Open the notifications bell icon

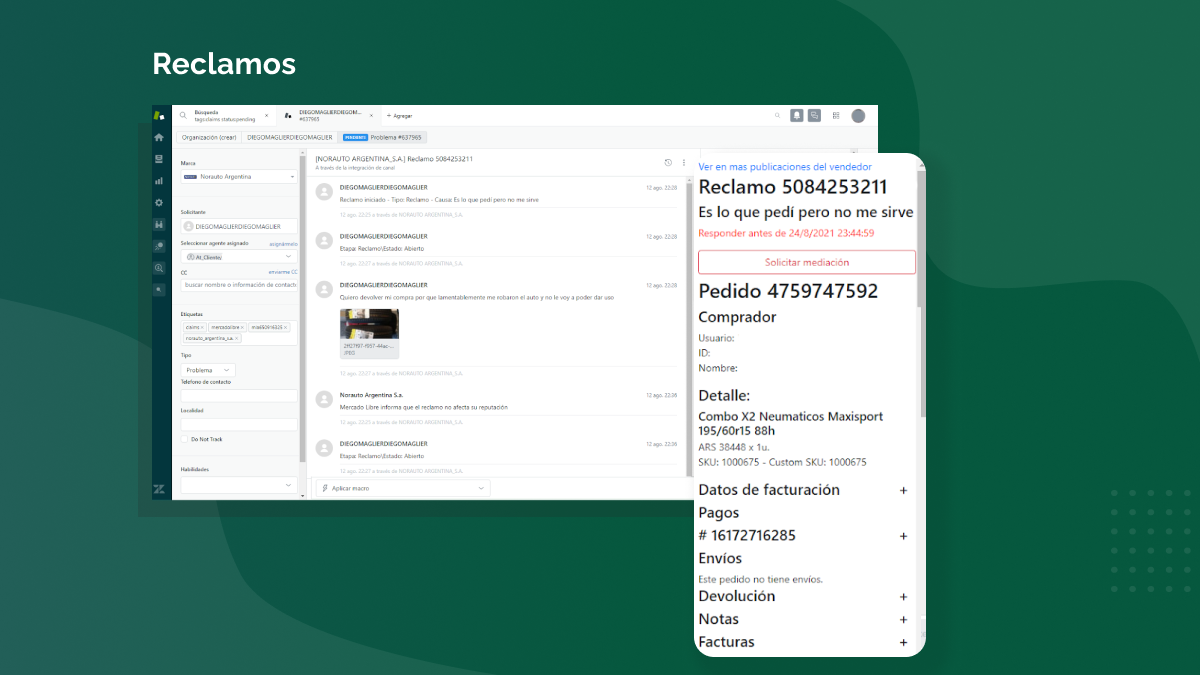click(797, 116)
